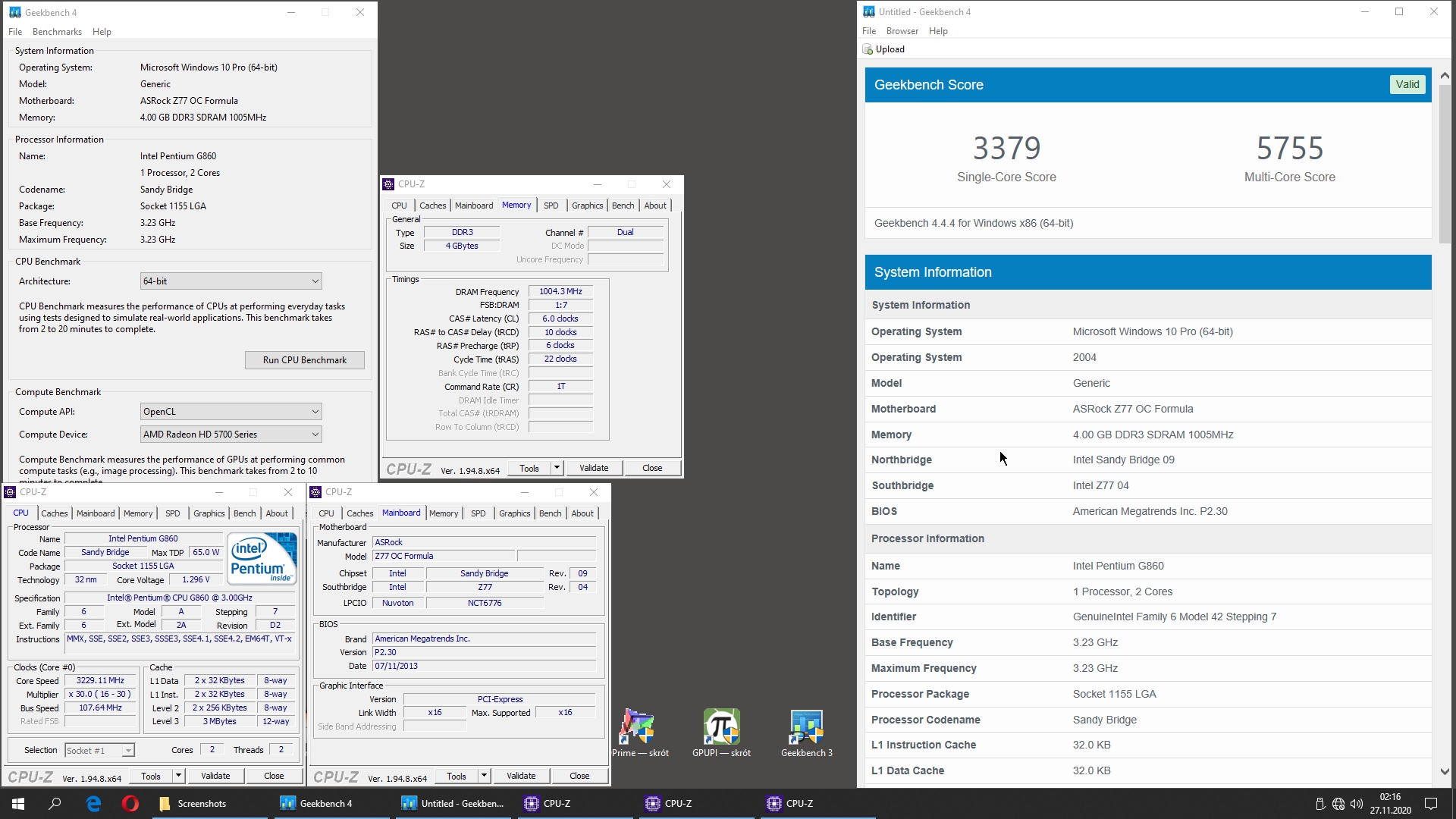The image size is (1456, 819).
Task: Click CAS# Latency 6.0 clocks value
Action: tap(560, 318)
